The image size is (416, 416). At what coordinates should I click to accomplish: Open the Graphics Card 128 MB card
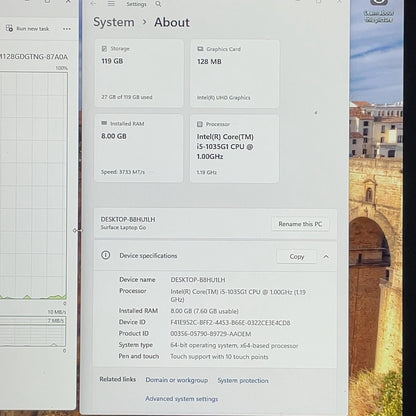(235, 74)
